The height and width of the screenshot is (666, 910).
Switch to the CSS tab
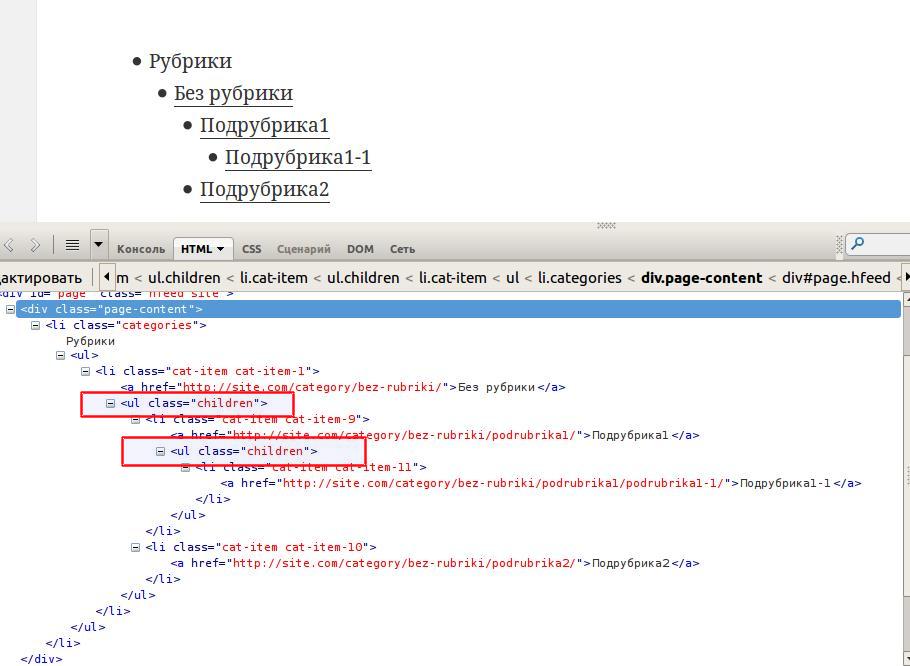[x=251, y=249]
